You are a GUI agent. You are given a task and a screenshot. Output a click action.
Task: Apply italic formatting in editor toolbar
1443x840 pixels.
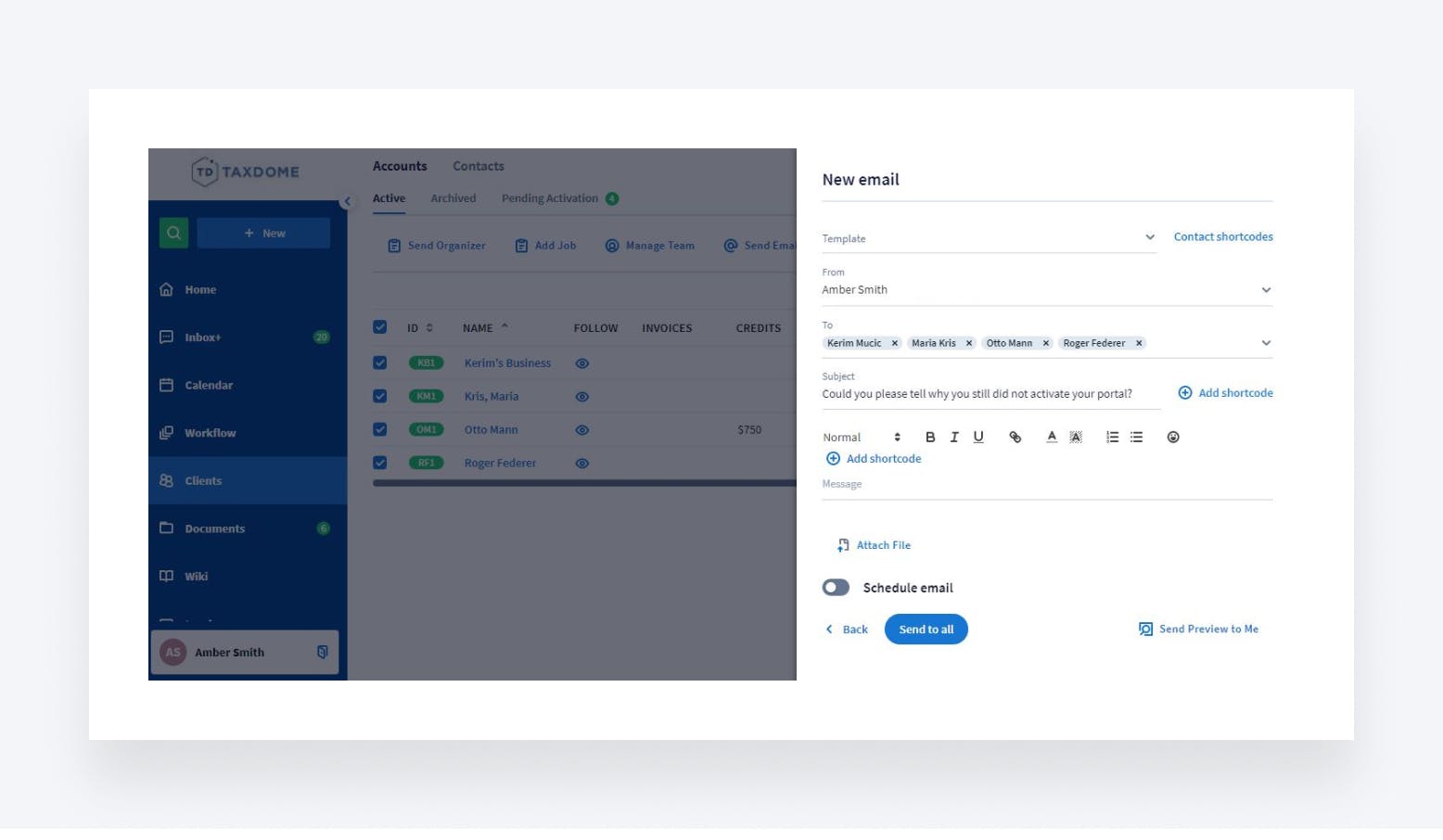pyautogui.click(x=953, y=438)
